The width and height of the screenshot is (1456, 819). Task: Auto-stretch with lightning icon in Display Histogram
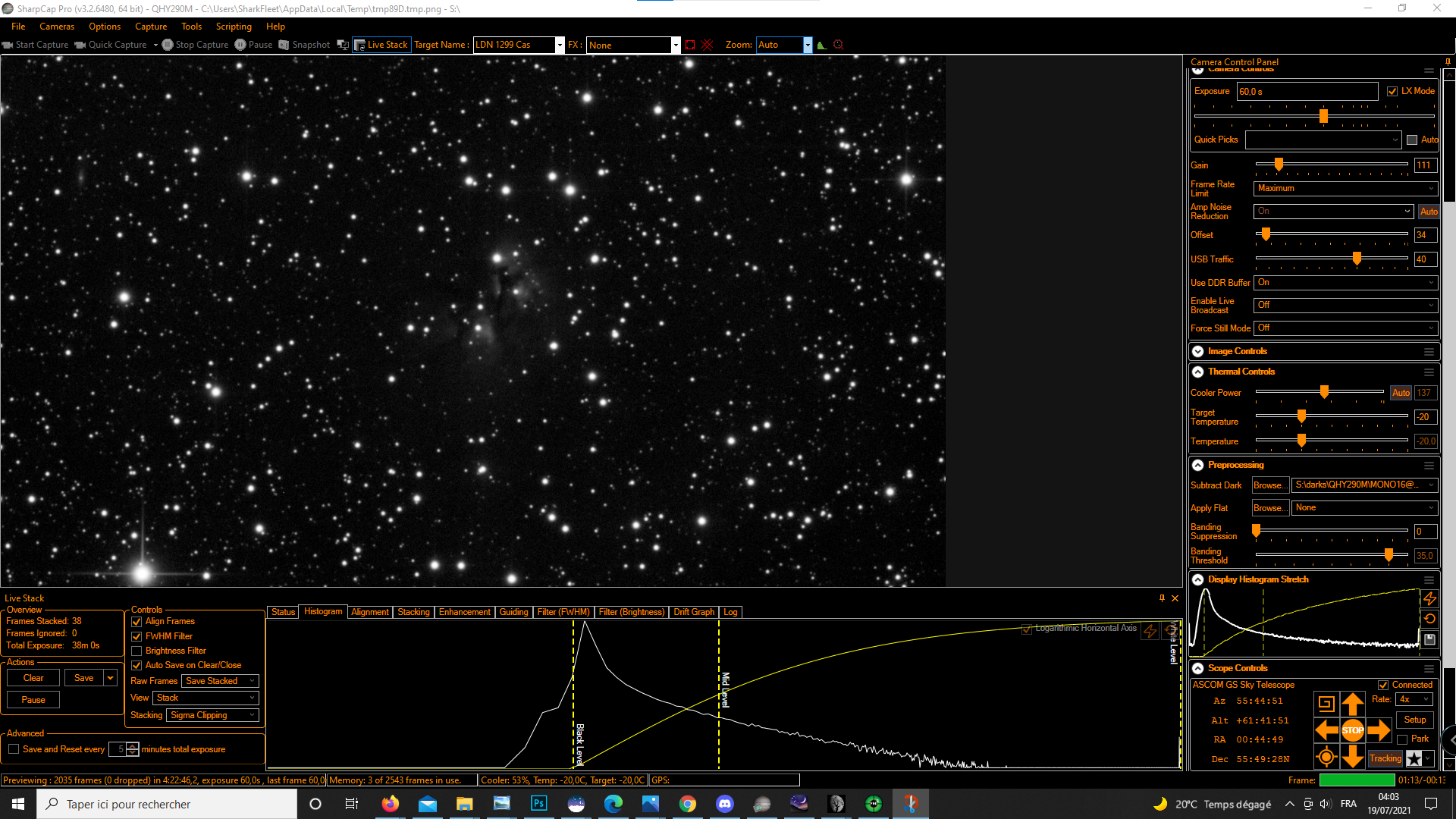tap(1429, 598)
